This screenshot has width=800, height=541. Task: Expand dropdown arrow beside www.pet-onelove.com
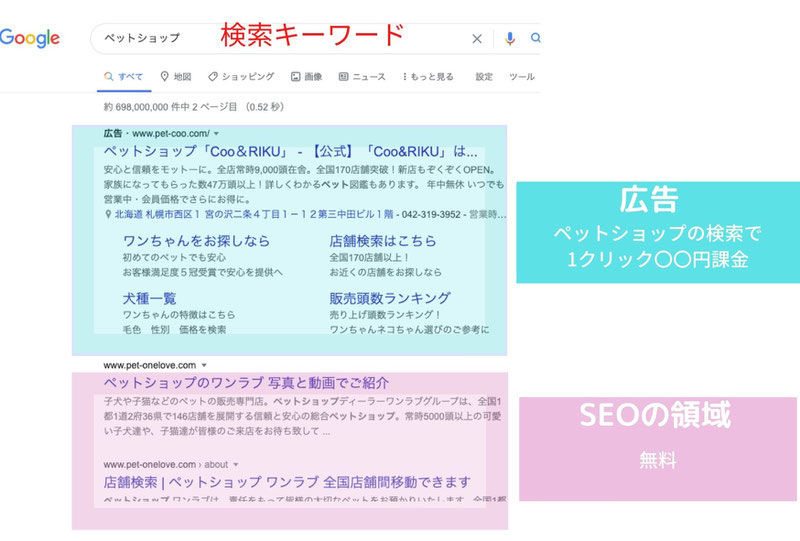[x=204, y=365]
